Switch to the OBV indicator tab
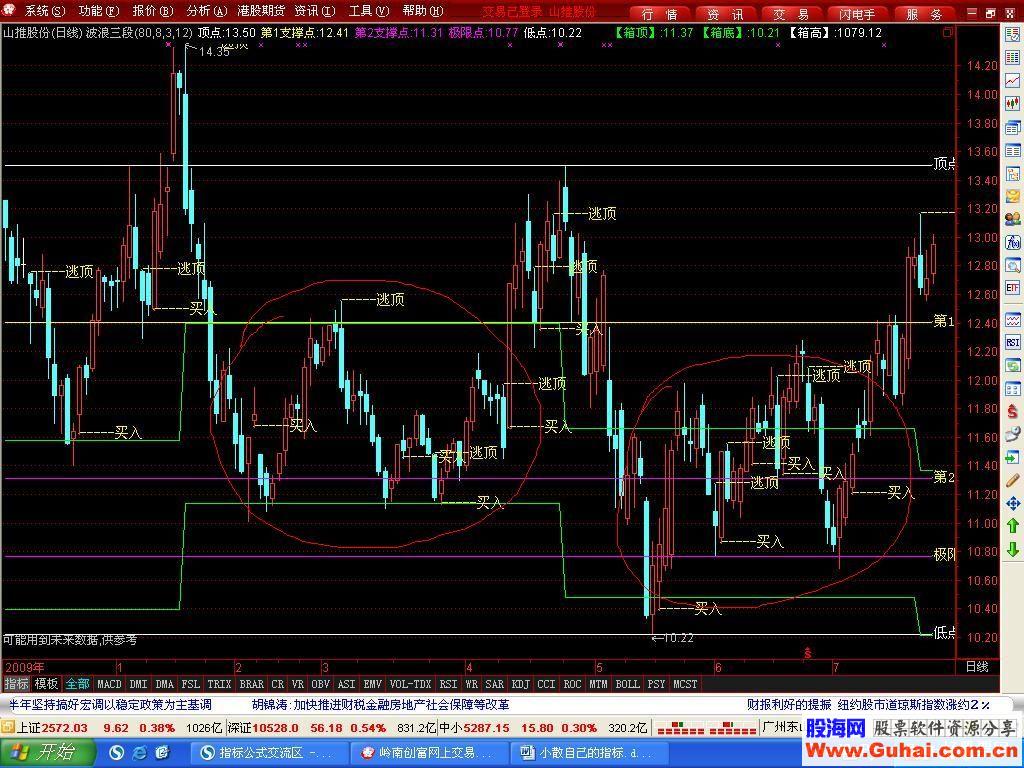The width and height of the screenshot is (1024, 768). pyautogui.click(x=320, y=684)
